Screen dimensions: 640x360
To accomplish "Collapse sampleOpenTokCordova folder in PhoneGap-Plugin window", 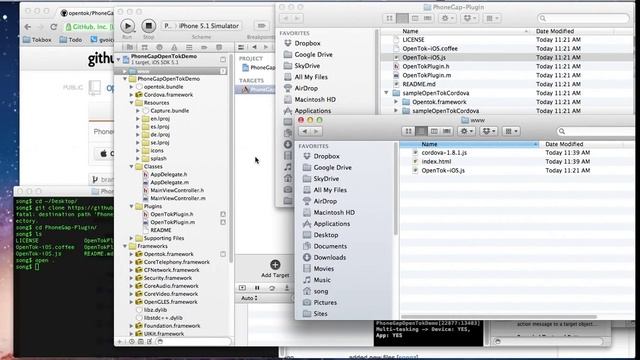I will (386, 93).
